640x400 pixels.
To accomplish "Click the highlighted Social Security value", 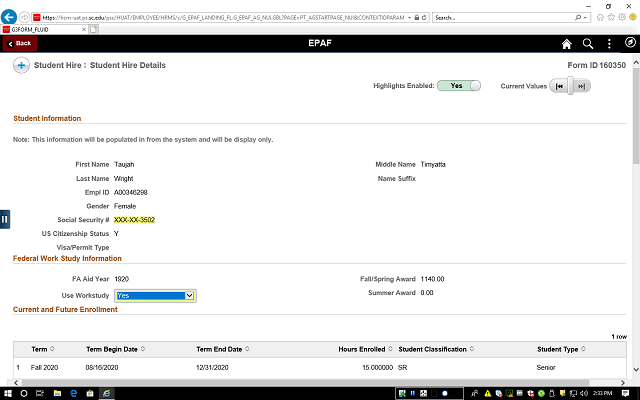I will pos(134,220).
